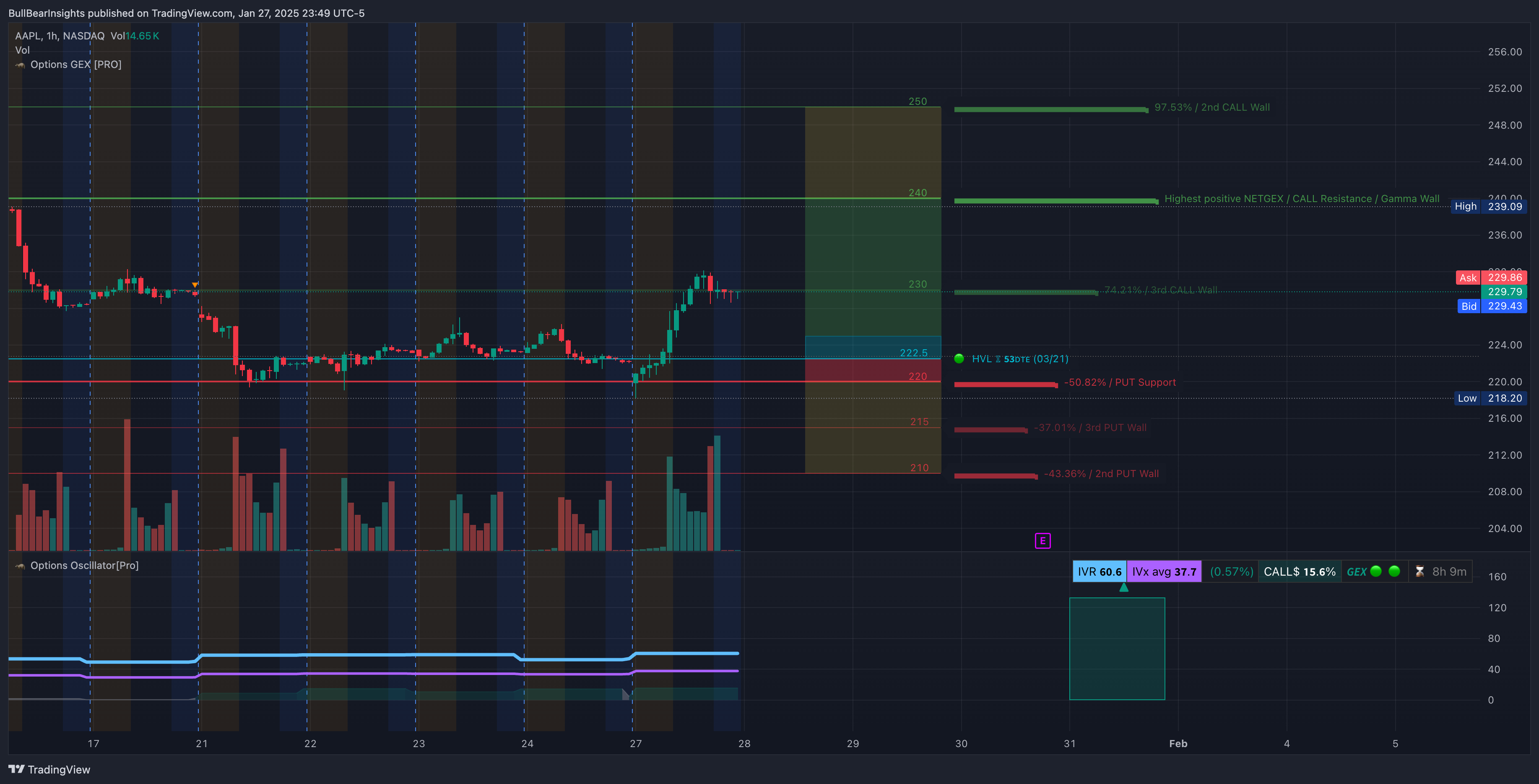1539x784 pixels.
Task: Click the 204.00 price scale label
Action: point(1505,528)
